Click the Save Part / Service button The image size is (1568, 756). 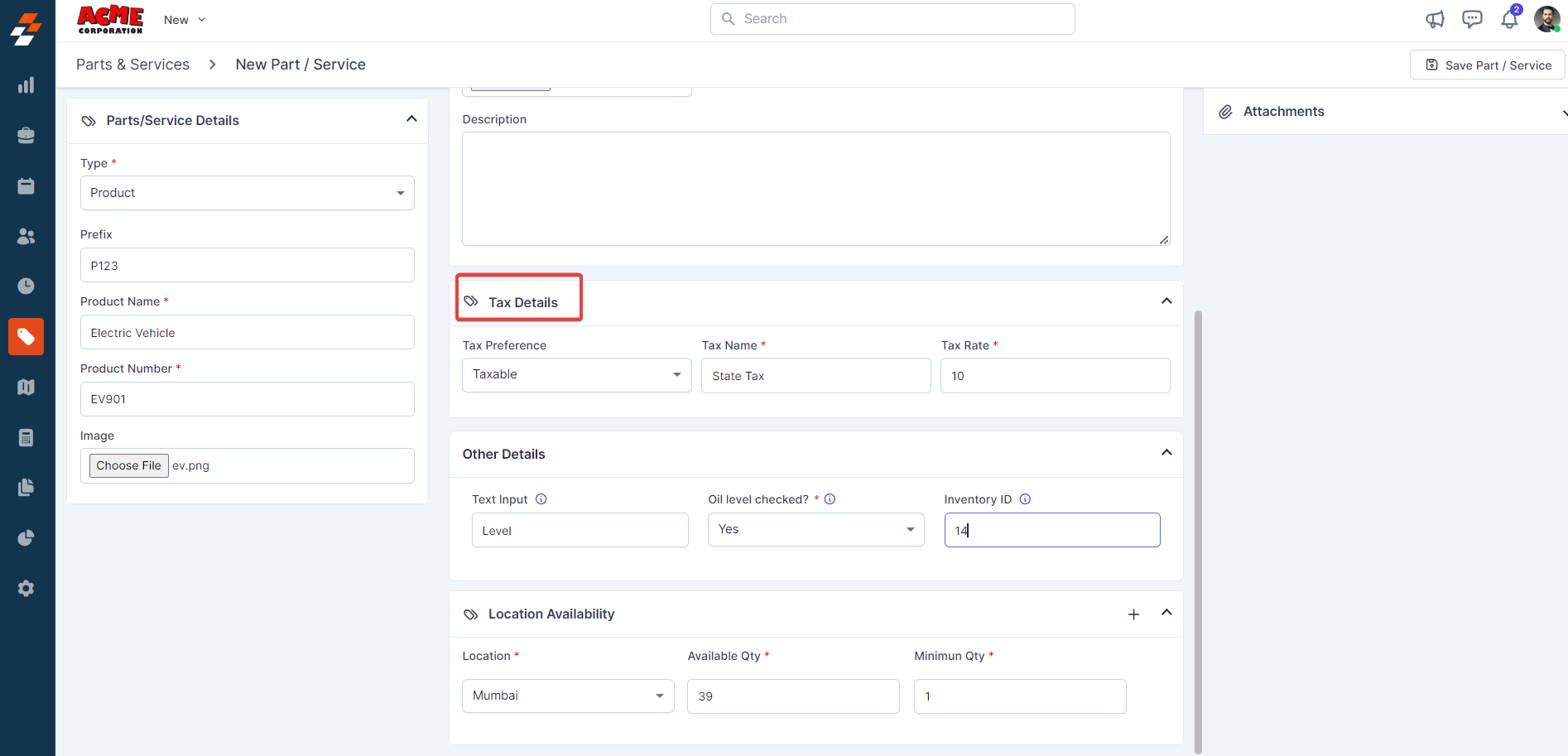point(1488,65)
